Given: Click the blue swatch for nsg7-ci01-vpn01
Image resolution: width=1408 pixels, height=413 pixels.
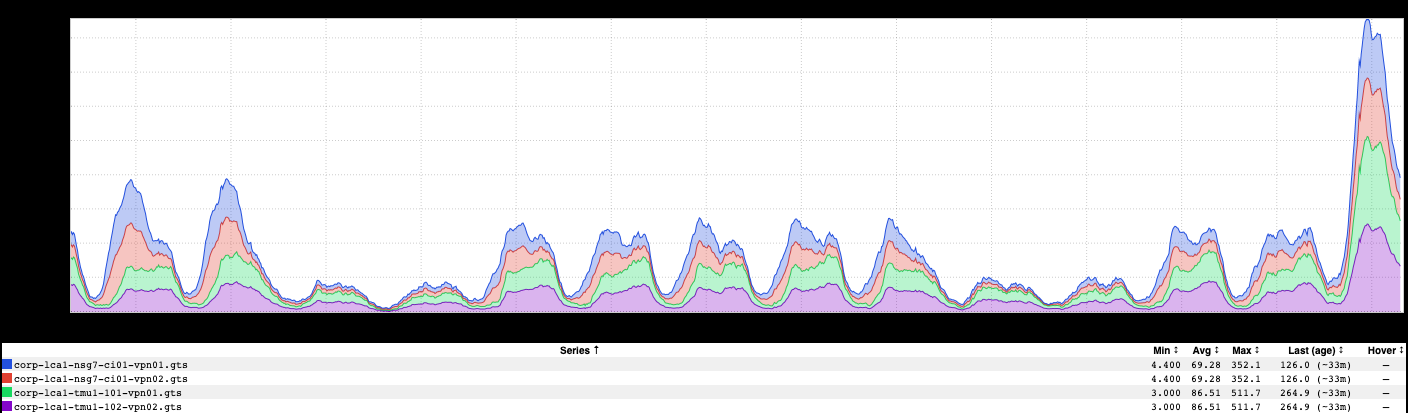Looking at the screenshot, I should 7,365.
